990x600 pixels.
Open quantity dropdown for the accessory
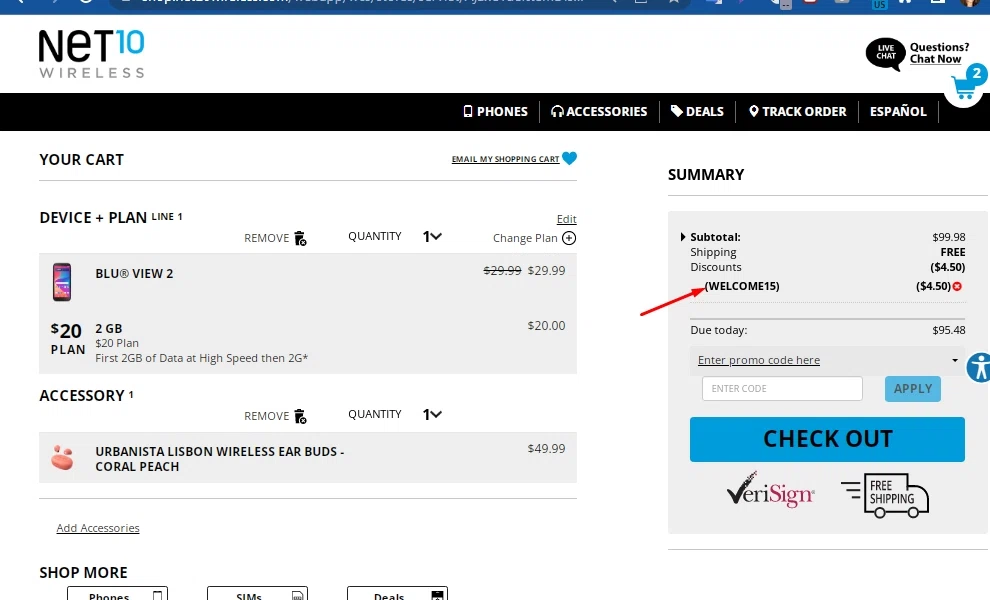click(x=432, y=414)
